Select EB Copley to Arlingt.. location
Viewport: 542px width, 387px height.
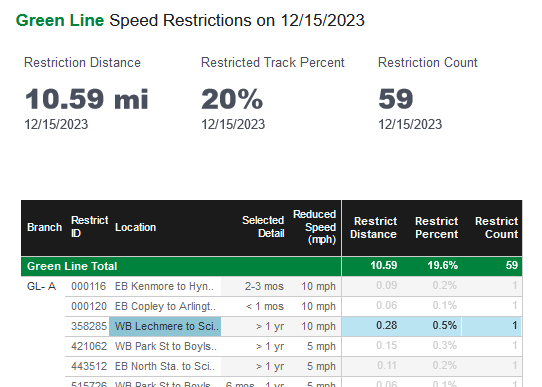click(165, 306)
